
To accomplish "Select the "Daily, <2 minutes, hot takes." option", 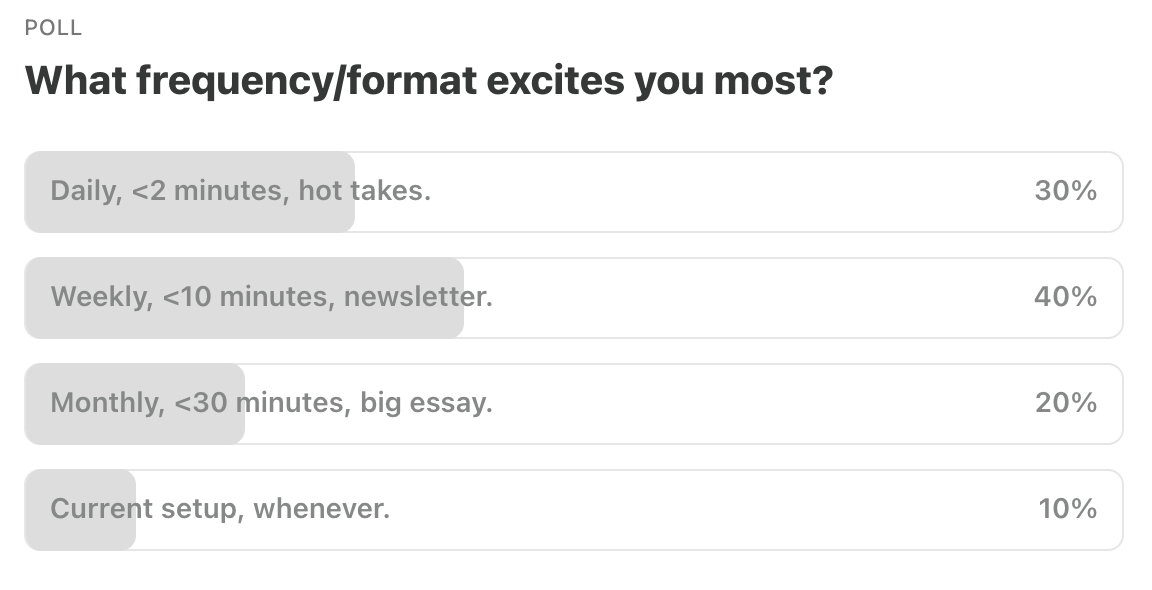I will click(x=574, y=192).
